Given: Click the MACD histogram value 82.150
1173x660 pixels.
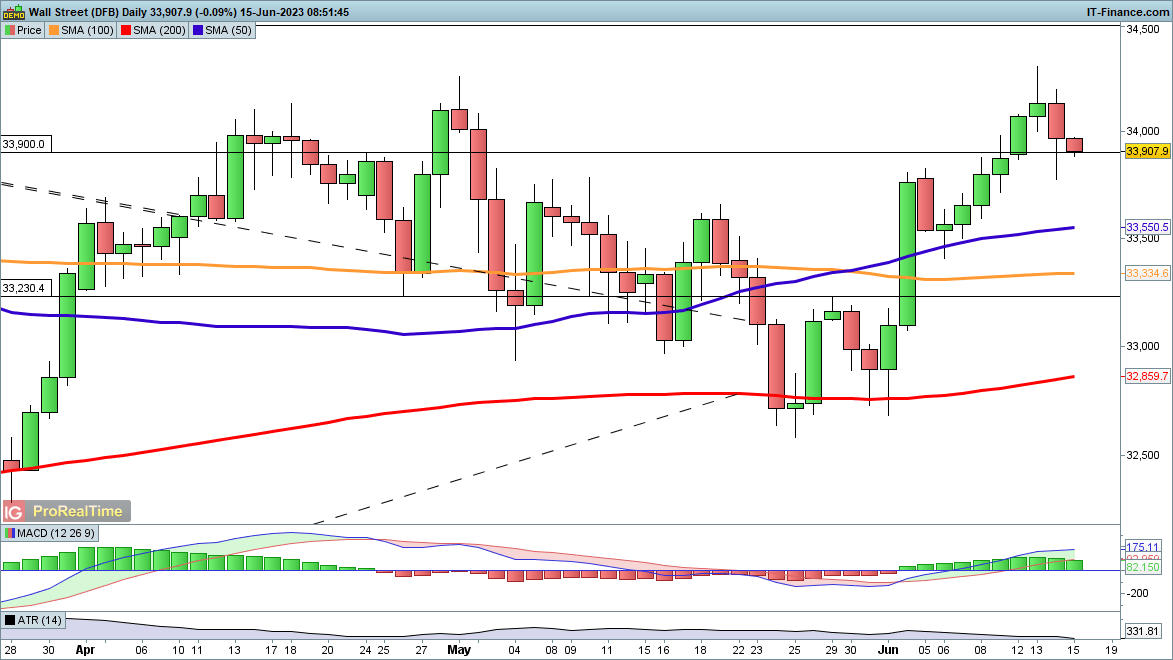Looking at the screenshot, I should 1143,568.
